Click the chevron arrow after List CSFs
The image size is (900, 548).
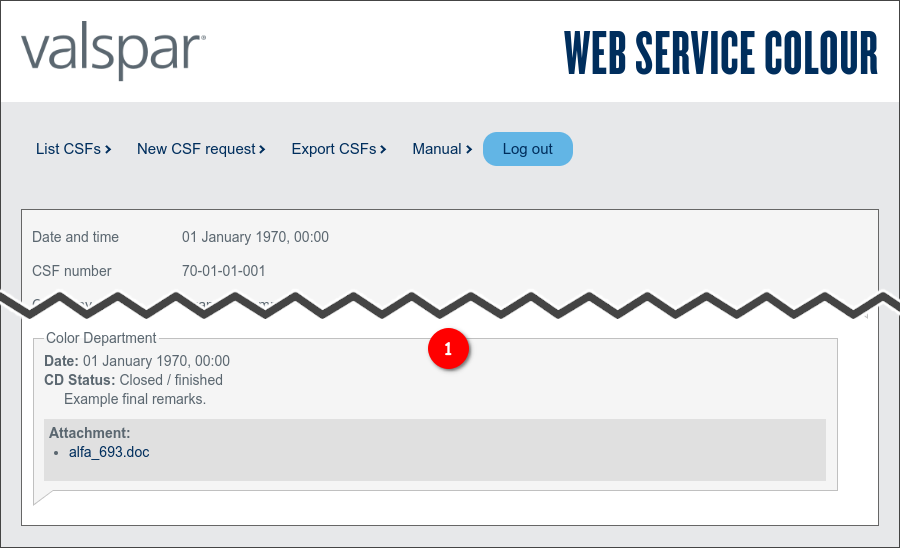point(108,150)
